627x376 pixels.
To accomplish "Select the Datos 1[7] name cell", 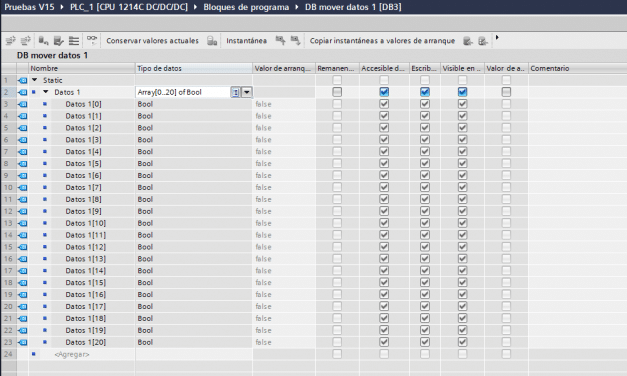I will pyautogui.click(x=83, y=188).
